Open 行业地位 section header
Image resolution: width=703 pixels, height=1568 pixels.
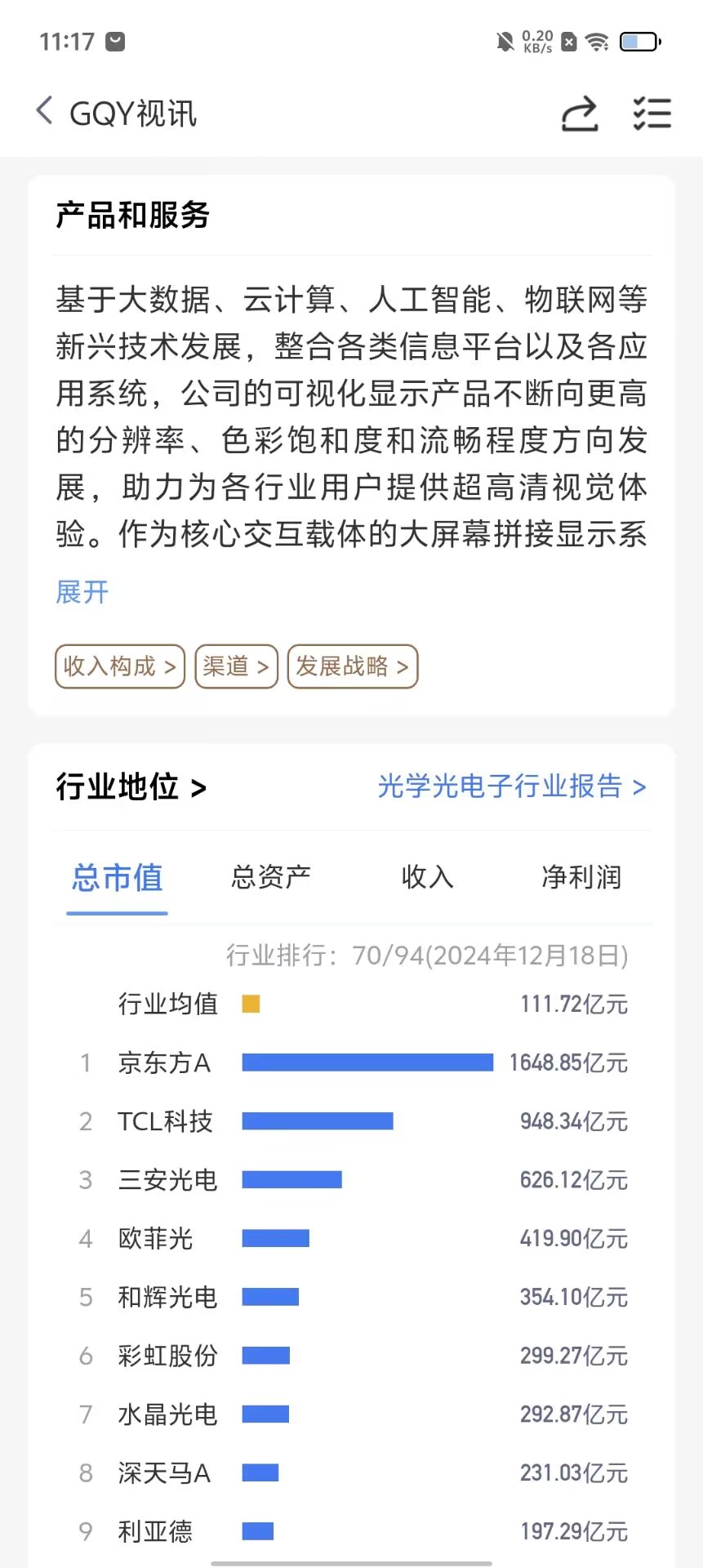click(131, 787)
